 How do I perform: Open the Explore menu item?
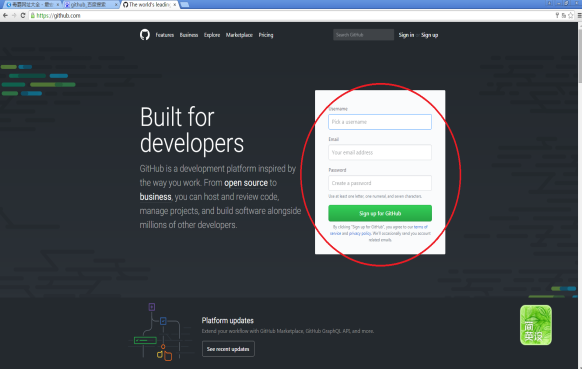(212, 35)
